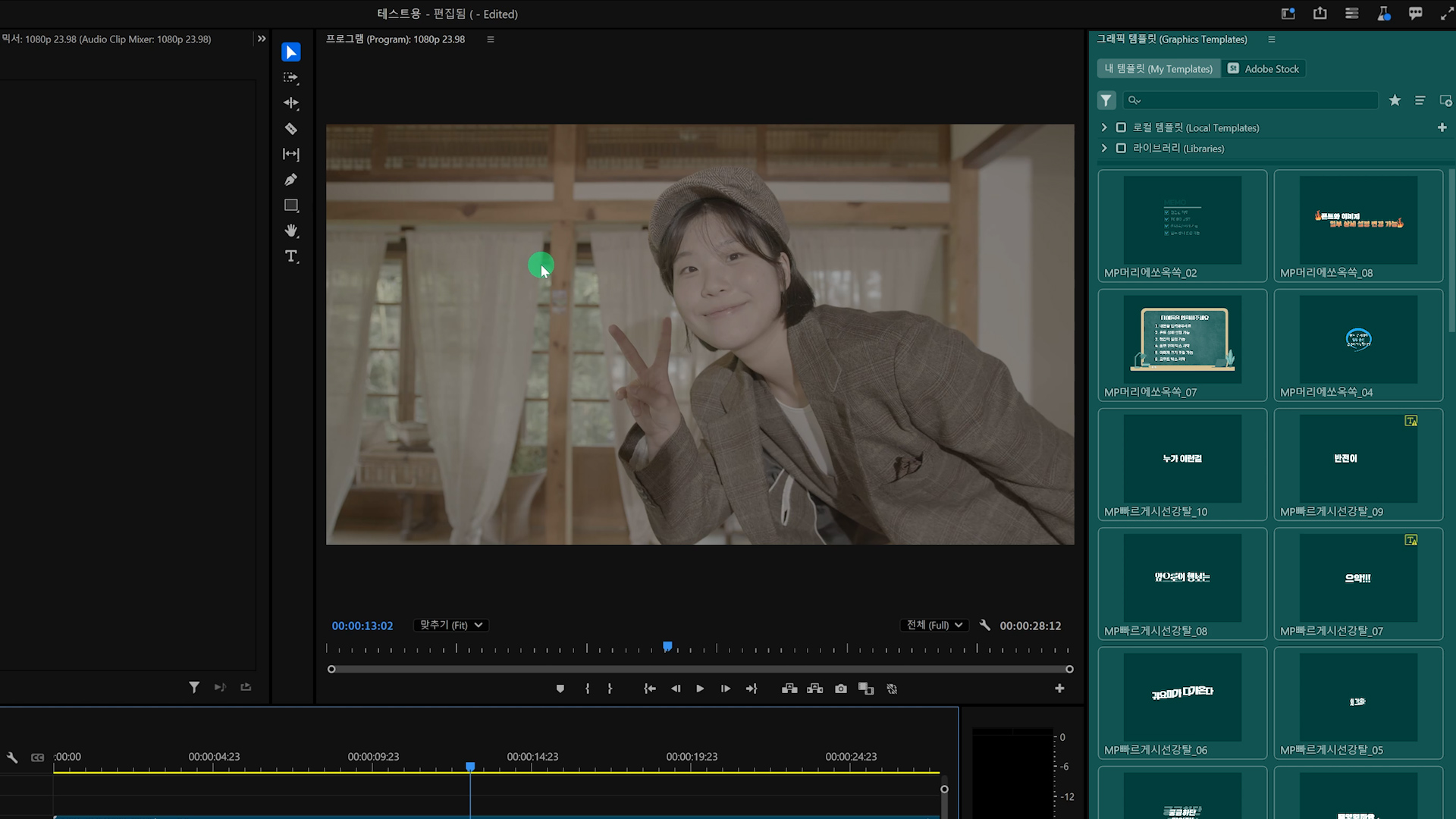Toggle proxies button in Program monitor
1456x819 pixels.
tap(892, 689)
